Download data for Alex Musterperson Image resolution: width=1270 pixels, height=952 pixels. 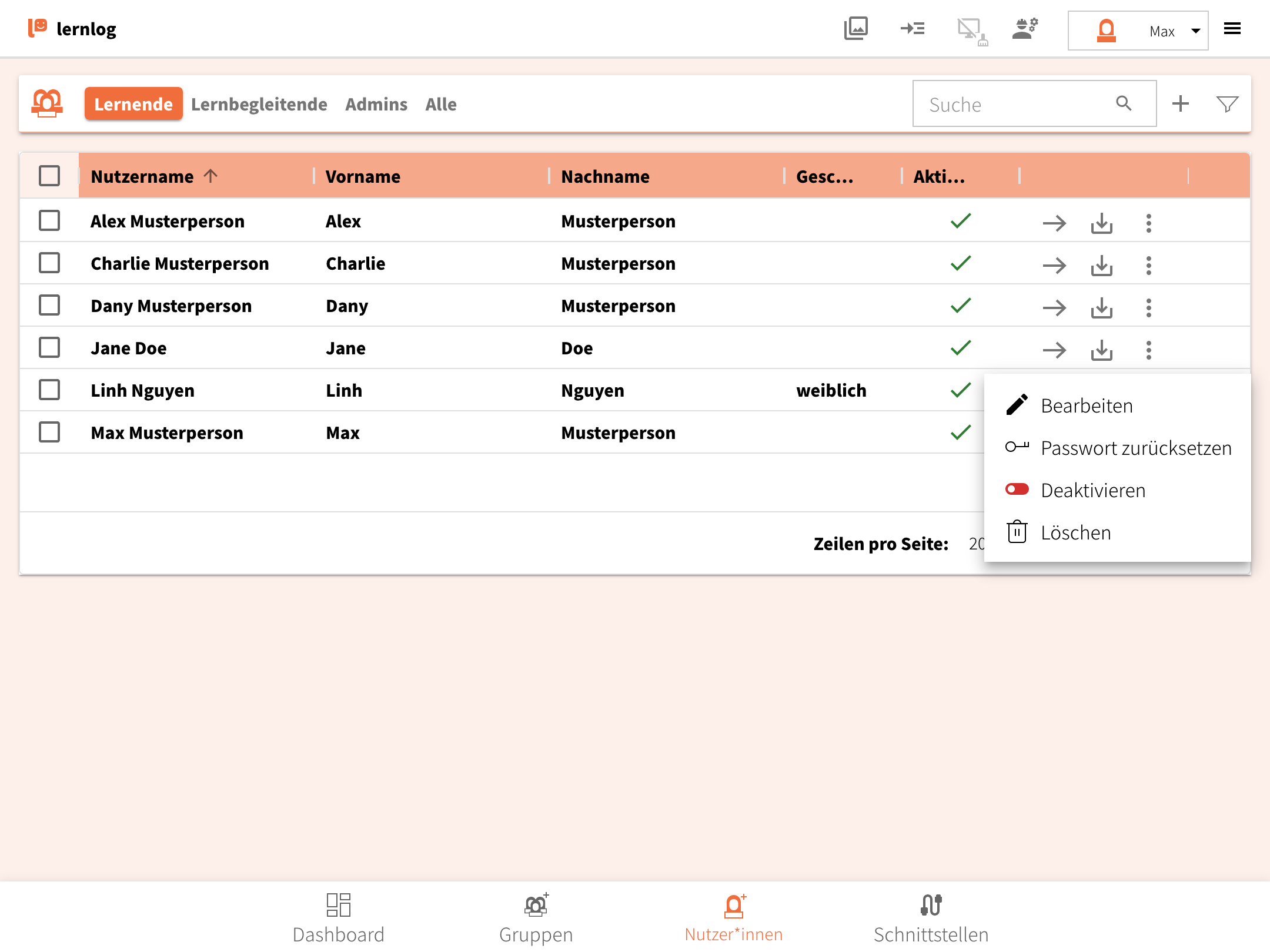[1101, 223]
